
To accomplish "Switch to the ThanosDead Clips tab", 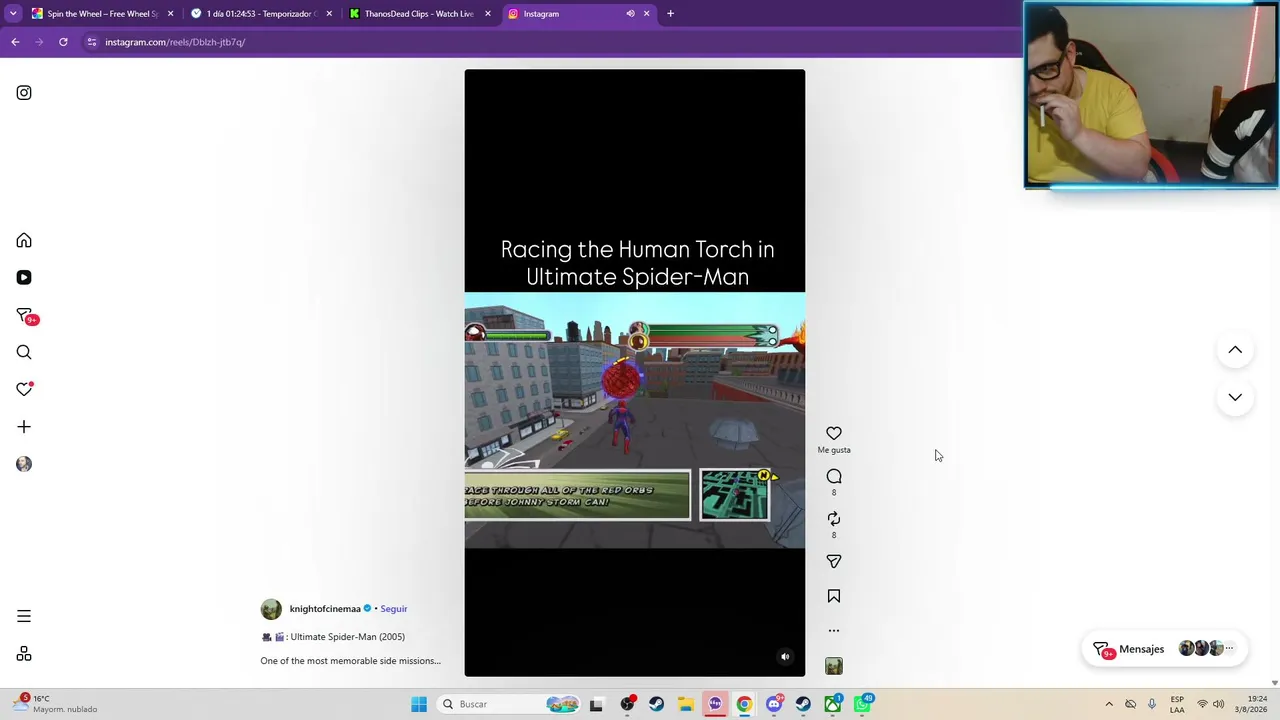I will (419, 14).
